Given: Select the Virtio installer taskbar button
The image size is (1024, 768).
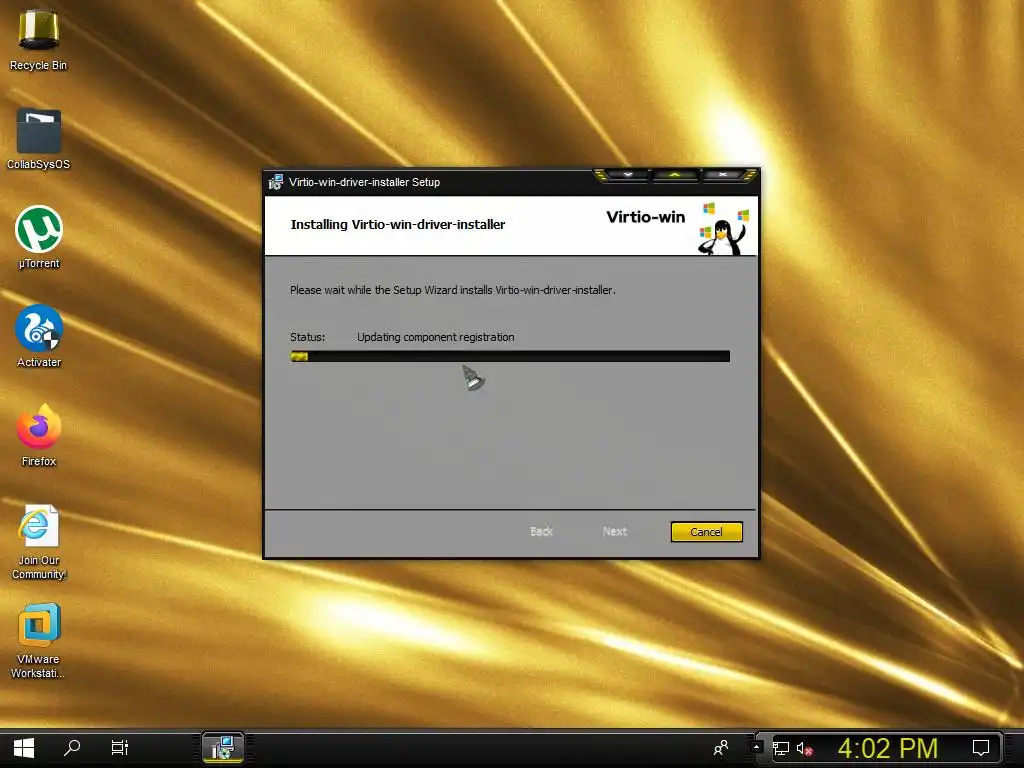Looking at the screenshot, I should (x=223, y=748).
